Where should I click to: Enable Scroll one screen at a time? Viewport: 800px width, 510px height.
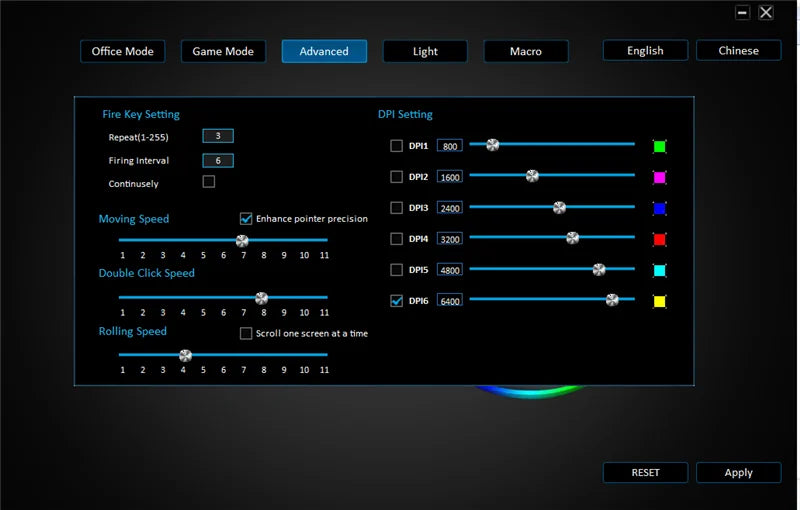246,334
